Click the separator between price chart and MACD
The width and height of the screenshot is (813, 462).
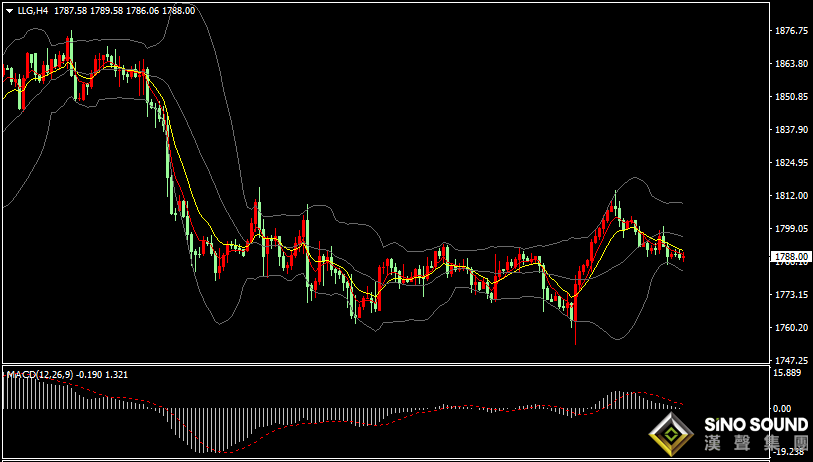coord(385,365)
